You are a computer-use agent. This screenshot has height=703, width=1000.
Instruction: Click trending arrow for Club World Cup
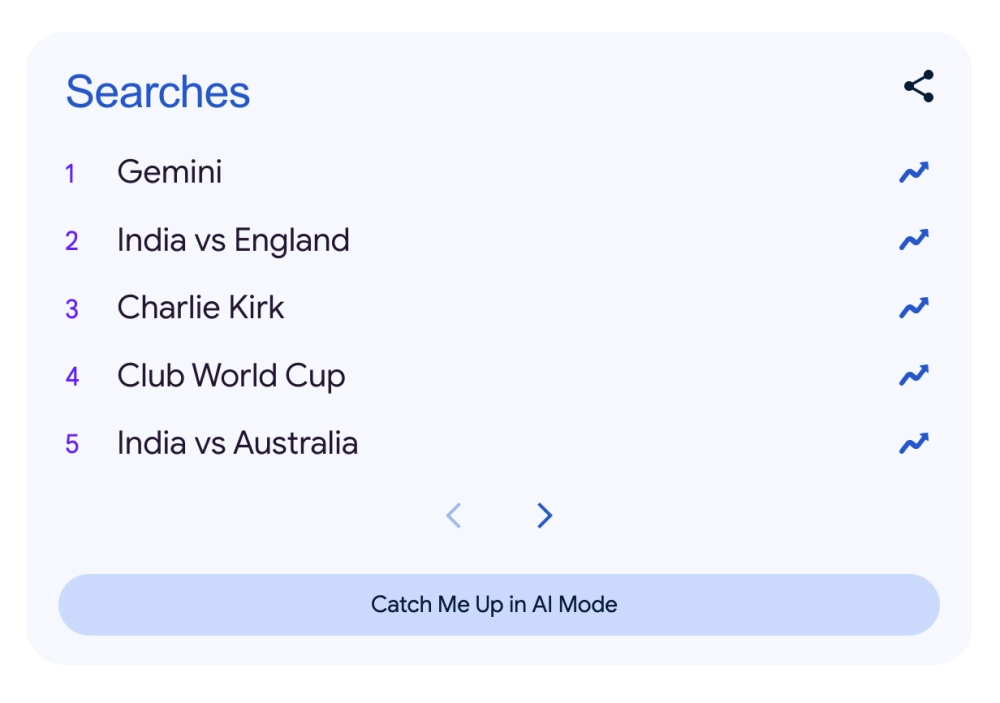point(913,376)
